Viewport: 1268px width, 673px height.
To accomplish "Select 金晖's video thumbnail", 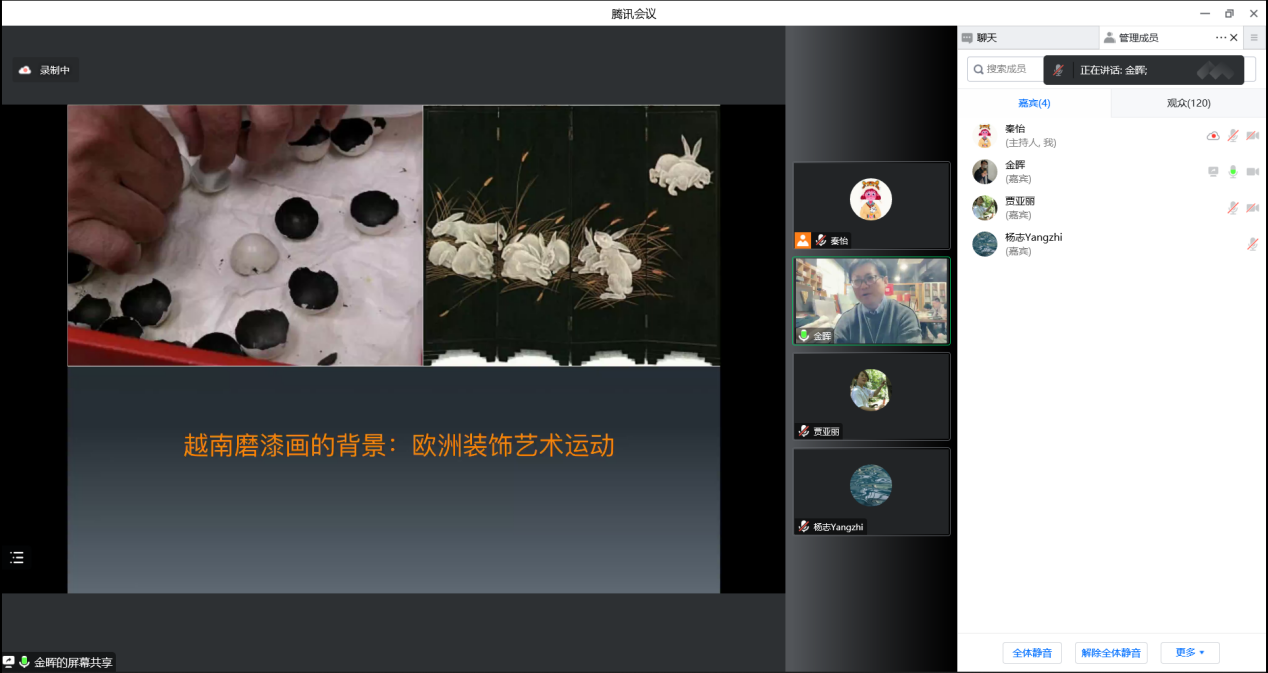I will tap(871, 301).
